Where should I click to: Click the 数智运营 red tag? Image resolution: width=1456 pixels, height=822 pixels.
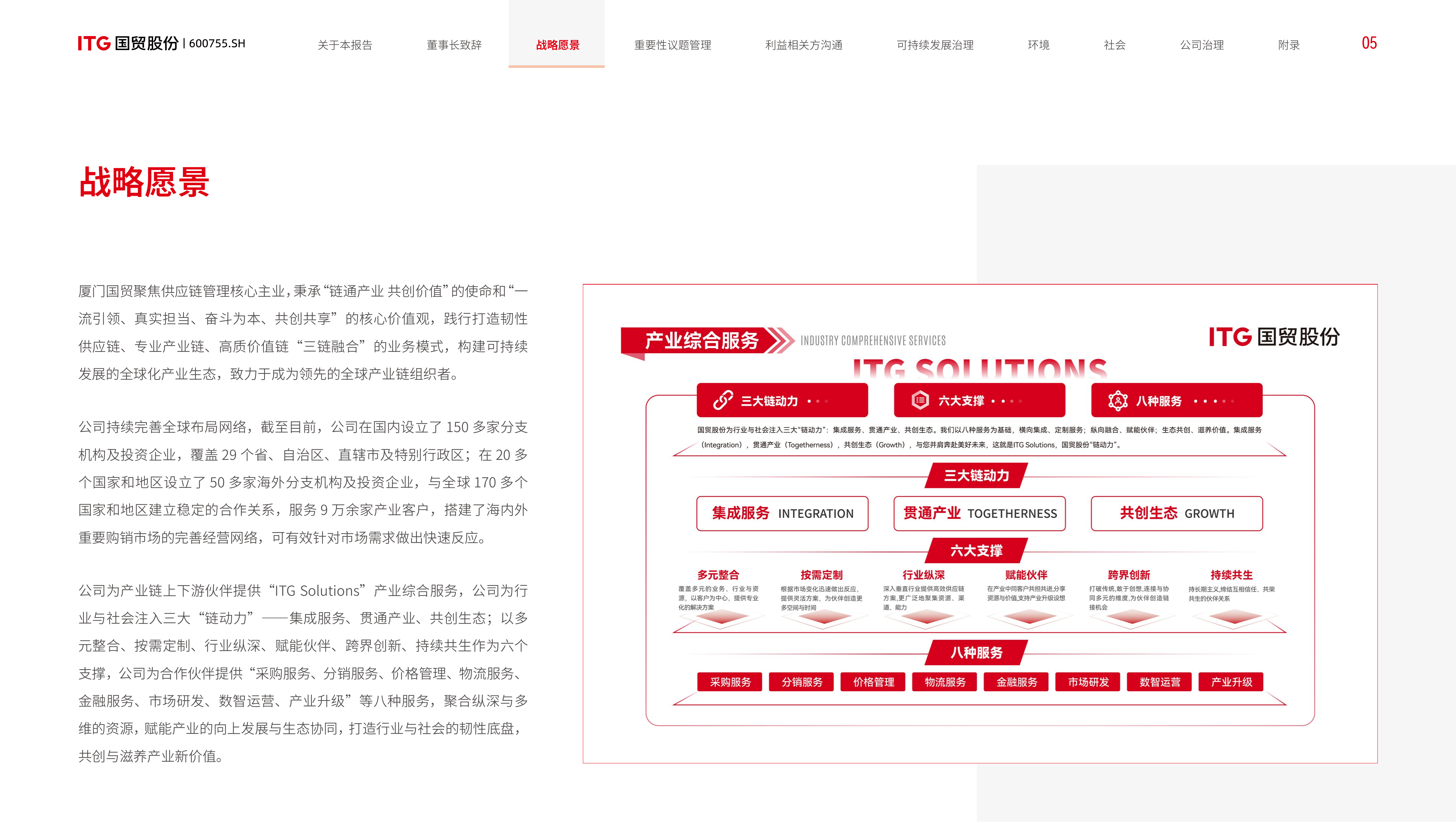(1159, 682)
